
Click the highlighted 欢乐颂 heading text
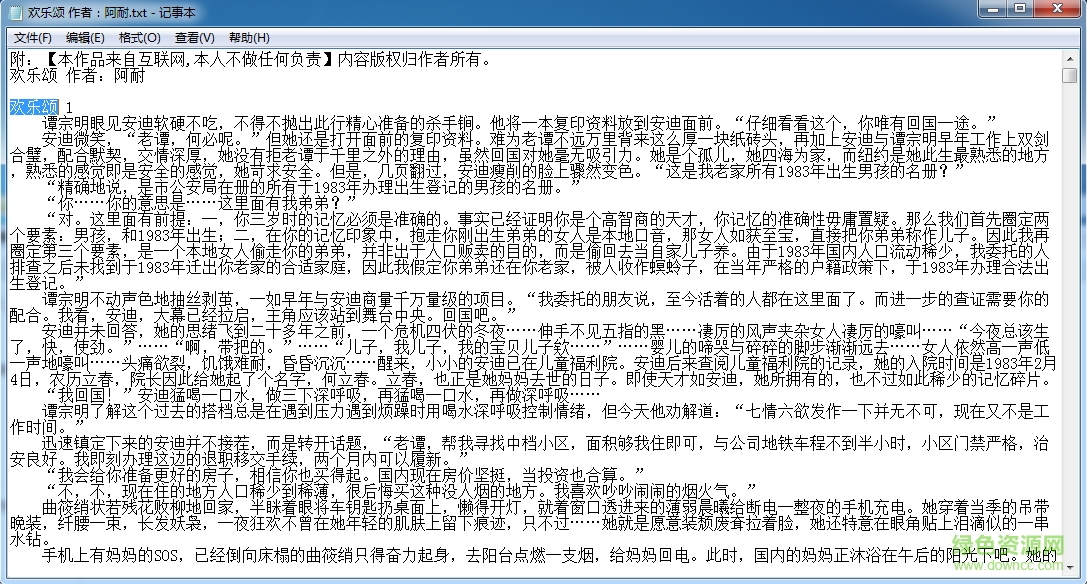34,107
